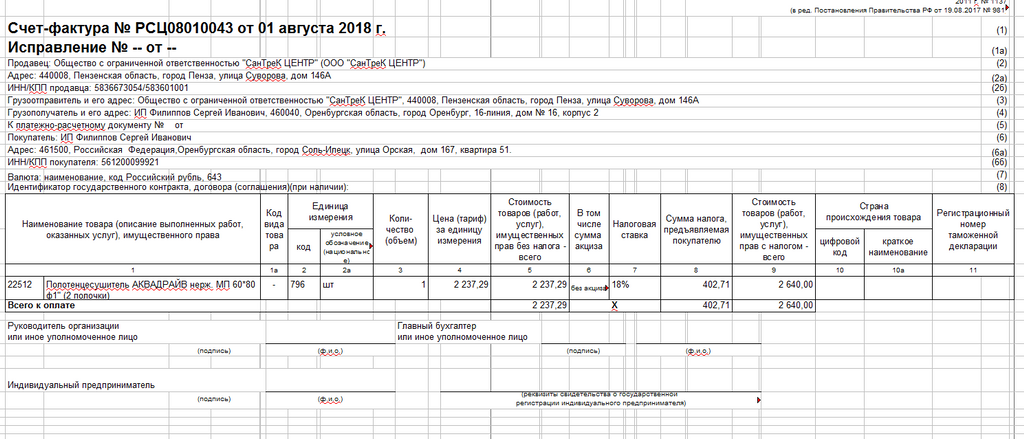Select the total with tax '2 640,00' in item row

(774, 288)
